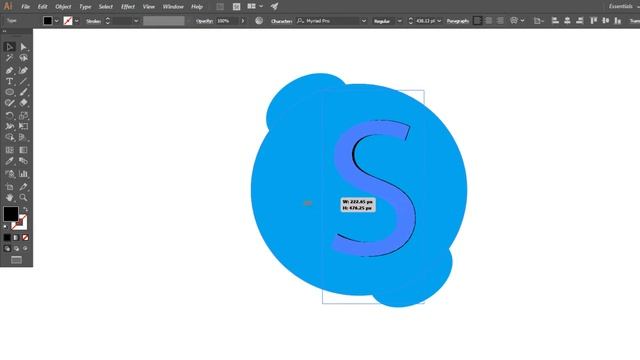Enable Draw Behind mode
The width and height of the screenshot is (640, 360).
[x=16, y=248]
